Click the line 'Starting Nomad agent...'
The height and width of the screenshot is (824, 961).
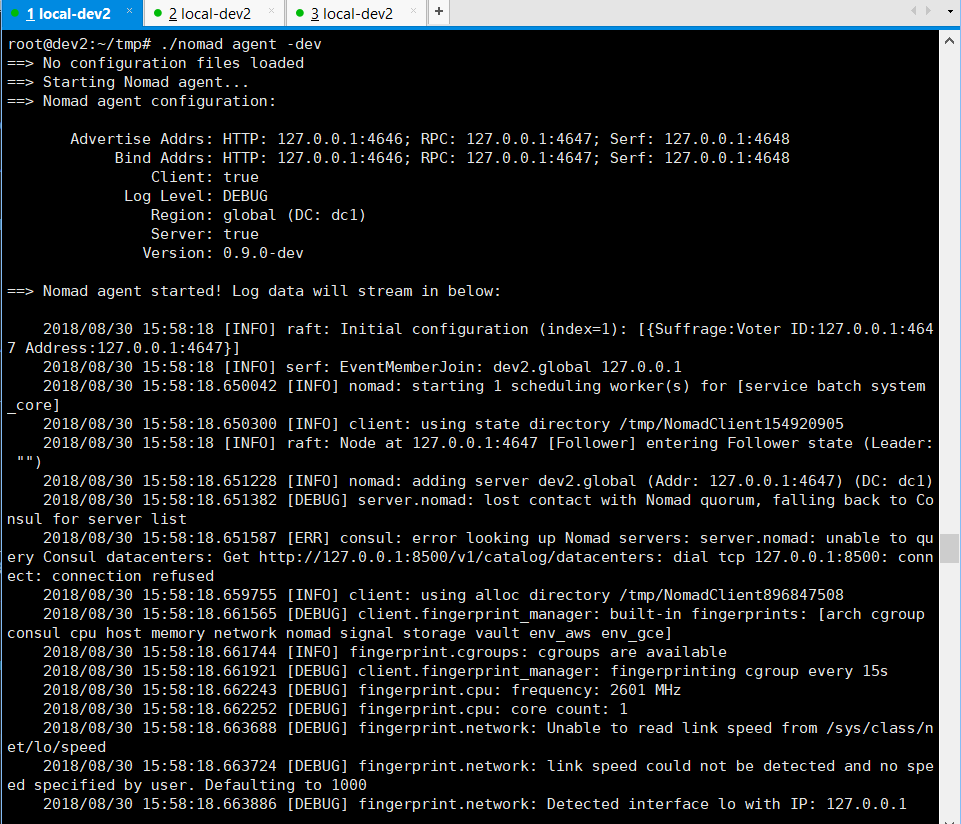point(146,82)
